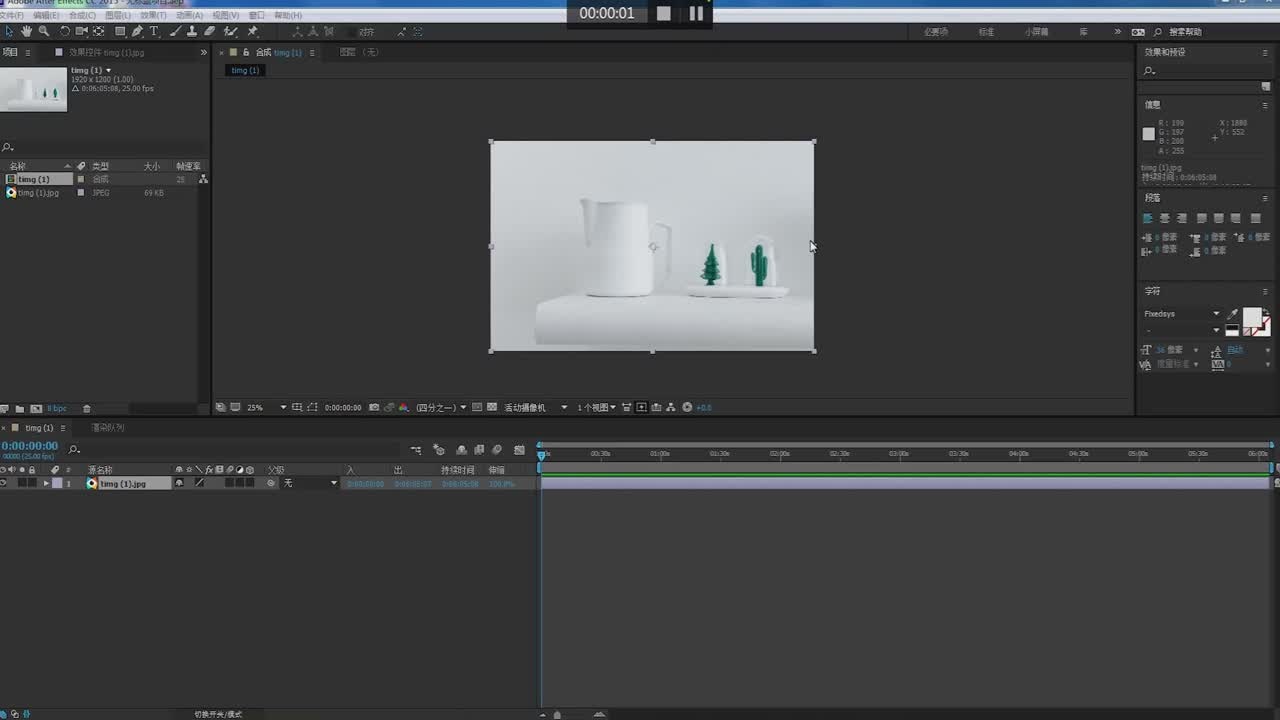This screenshot has height=720, width=1280.
Task: Click the center-align icon in Paragraph panel
Action: click(1165, 218)
